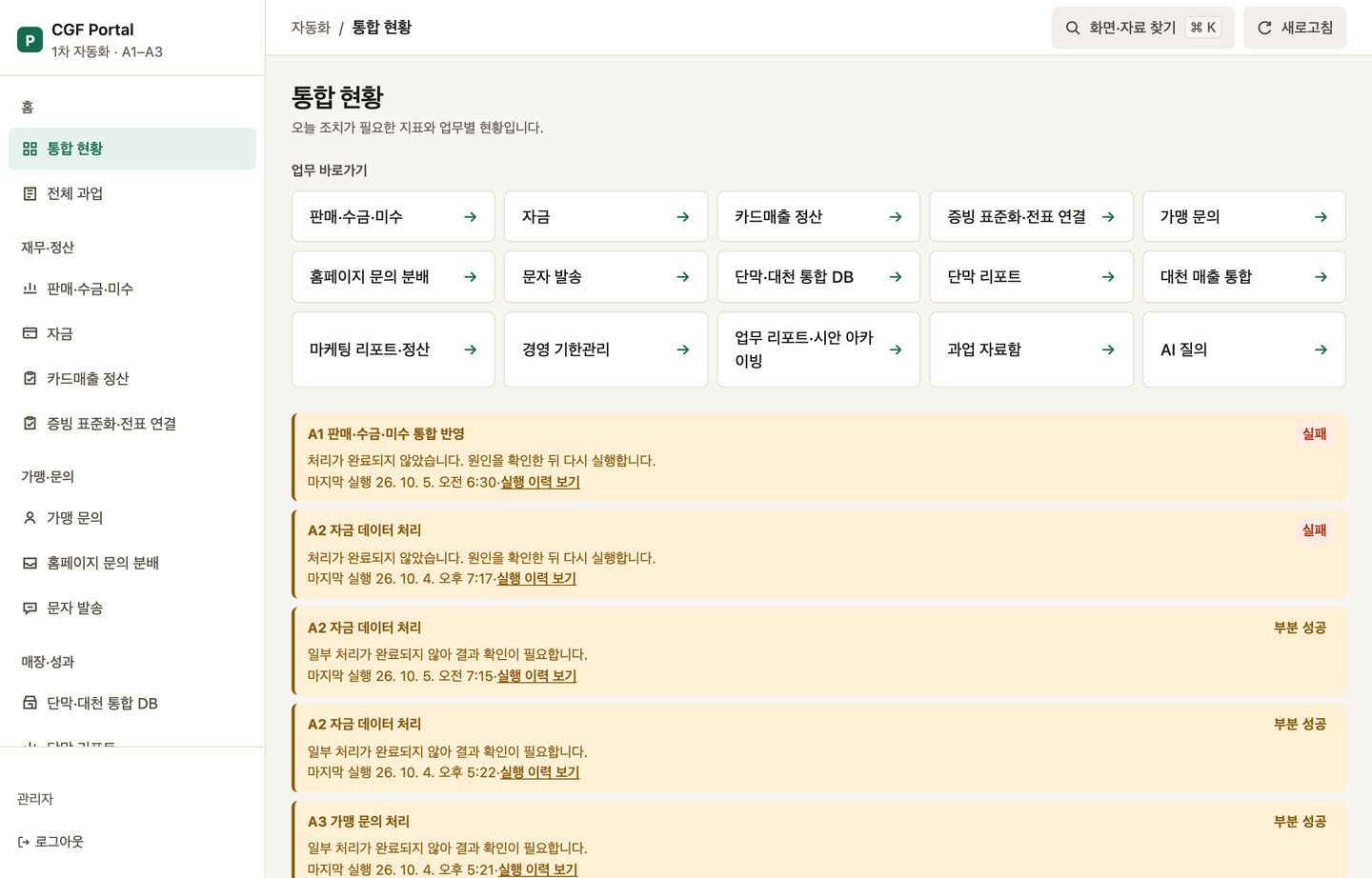Click the 문자 발송 message icon in sidebar
The height and width of the screenshot is (878, 1372).
30,608
